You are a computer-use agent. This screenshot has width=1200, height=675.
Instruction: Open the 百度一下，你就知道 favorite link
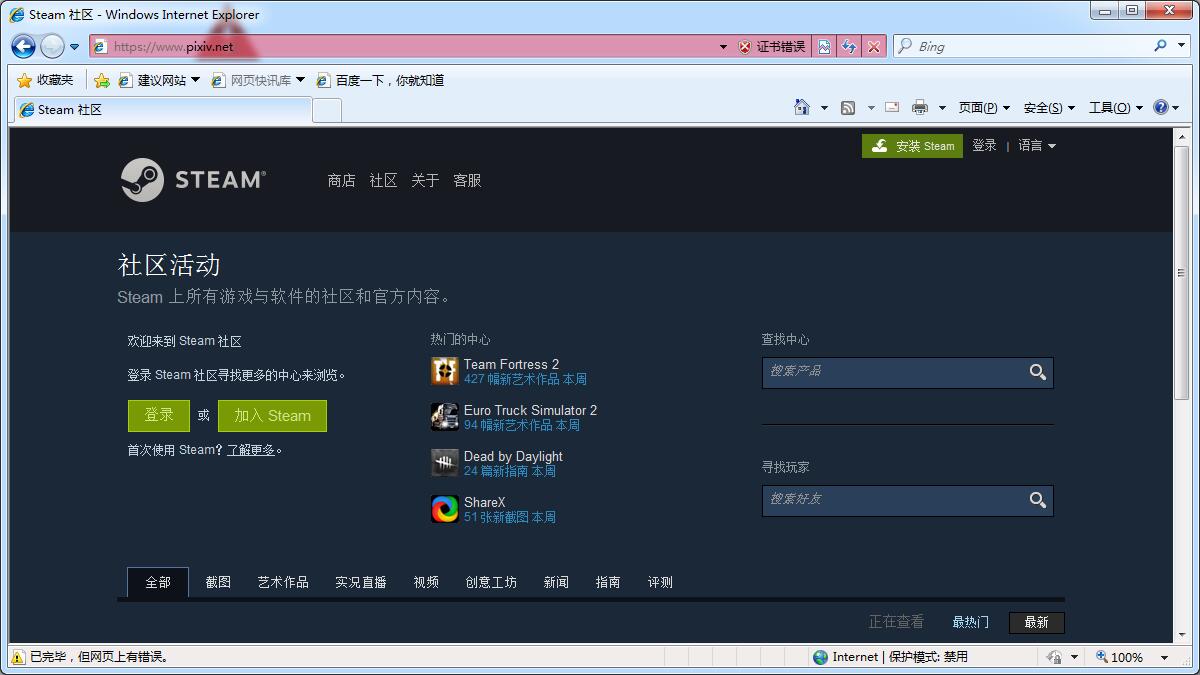380,80
